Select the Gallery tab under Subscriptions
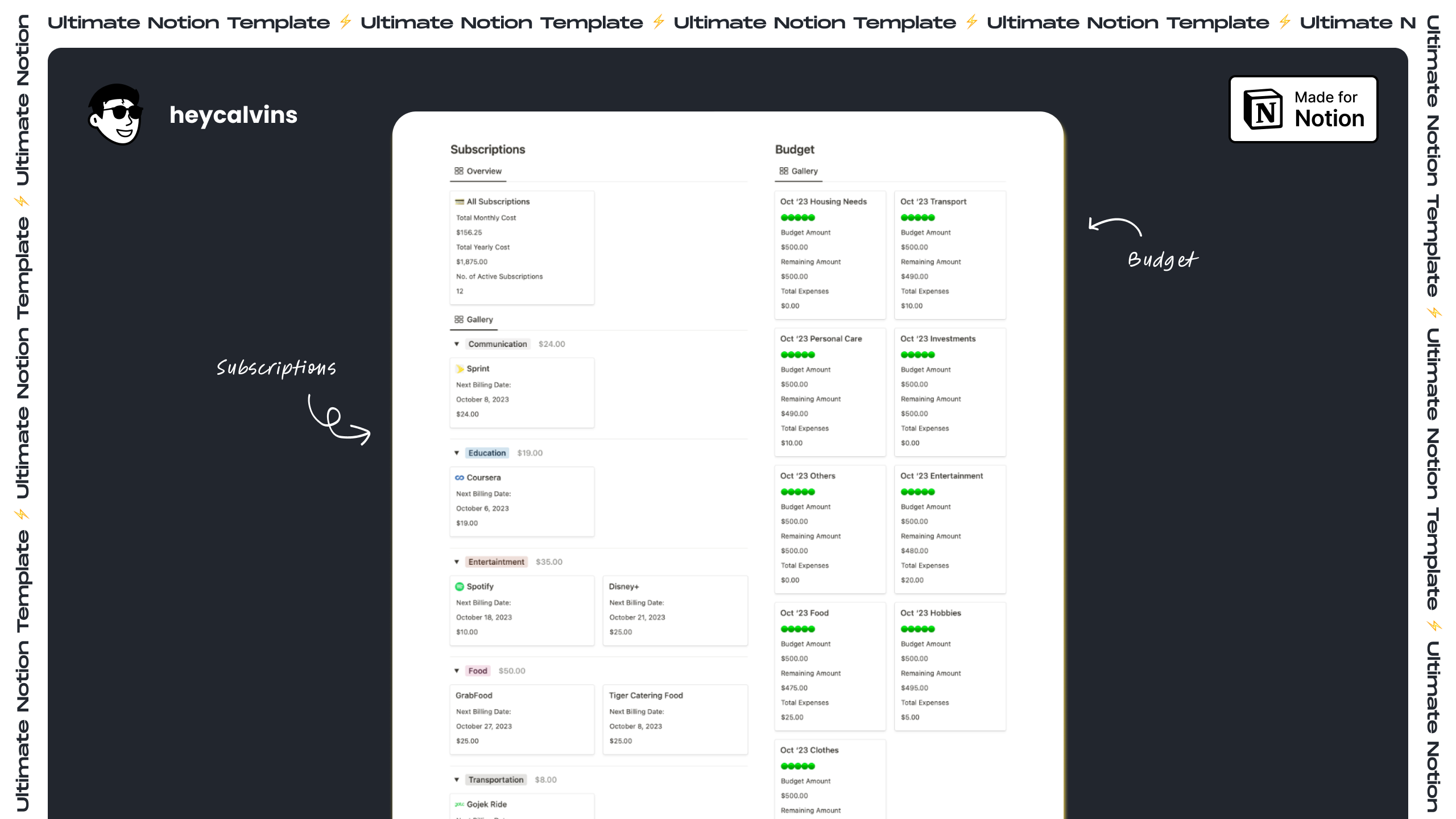This screenshot has height=819, width=1456. click(474, 320)
